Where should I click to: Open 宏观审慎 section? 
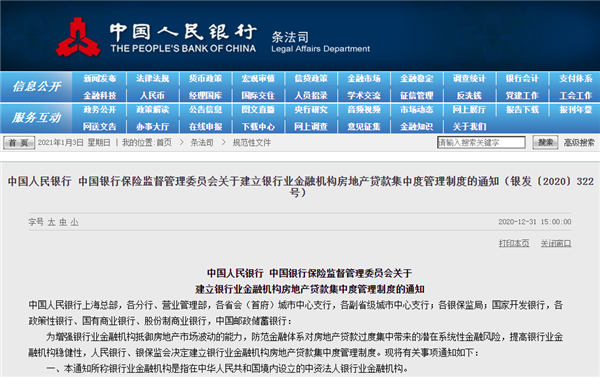[258, 78]
